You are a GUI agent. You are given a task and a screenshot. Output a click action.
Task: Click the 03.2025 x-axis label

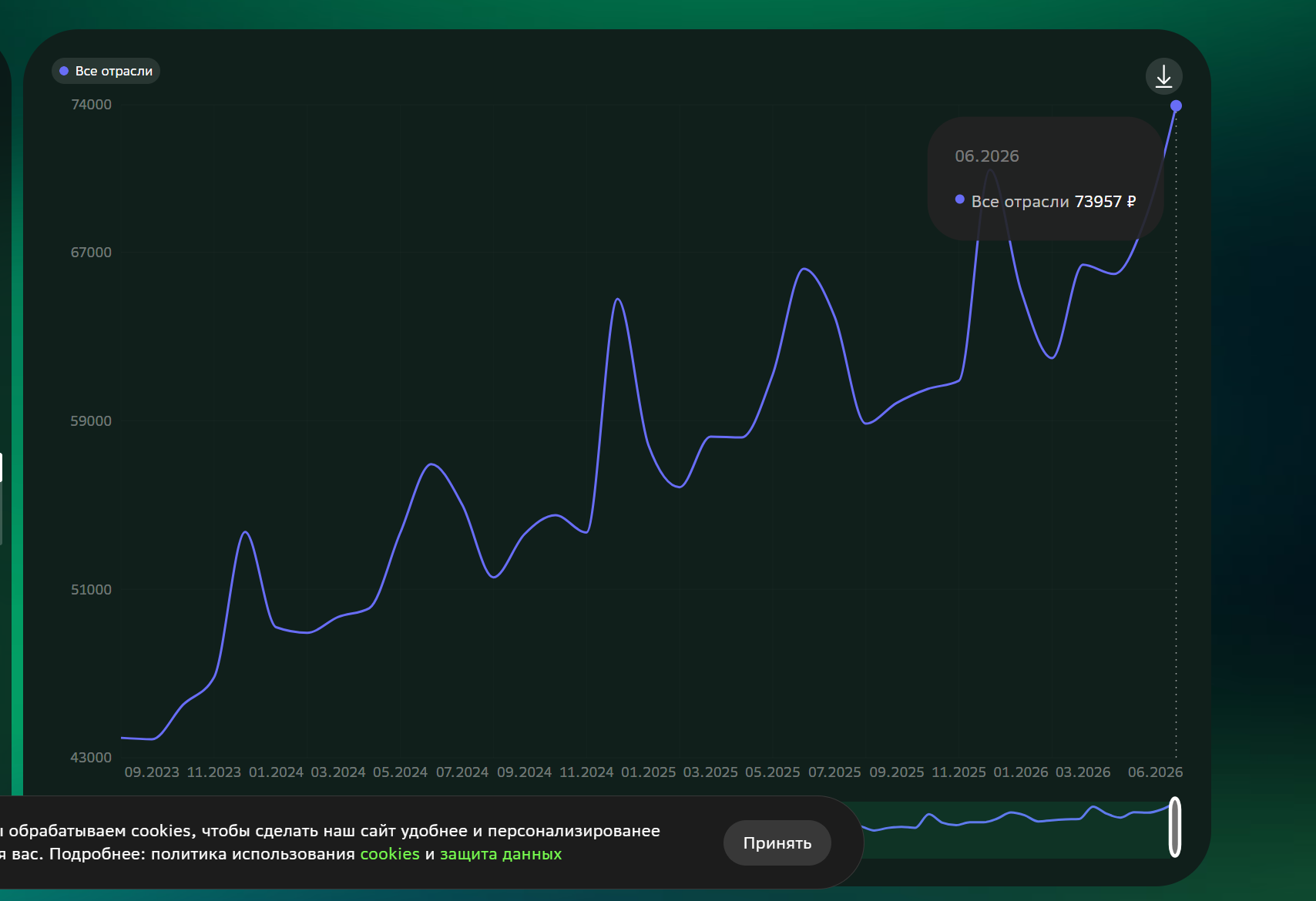click(710, 772)
